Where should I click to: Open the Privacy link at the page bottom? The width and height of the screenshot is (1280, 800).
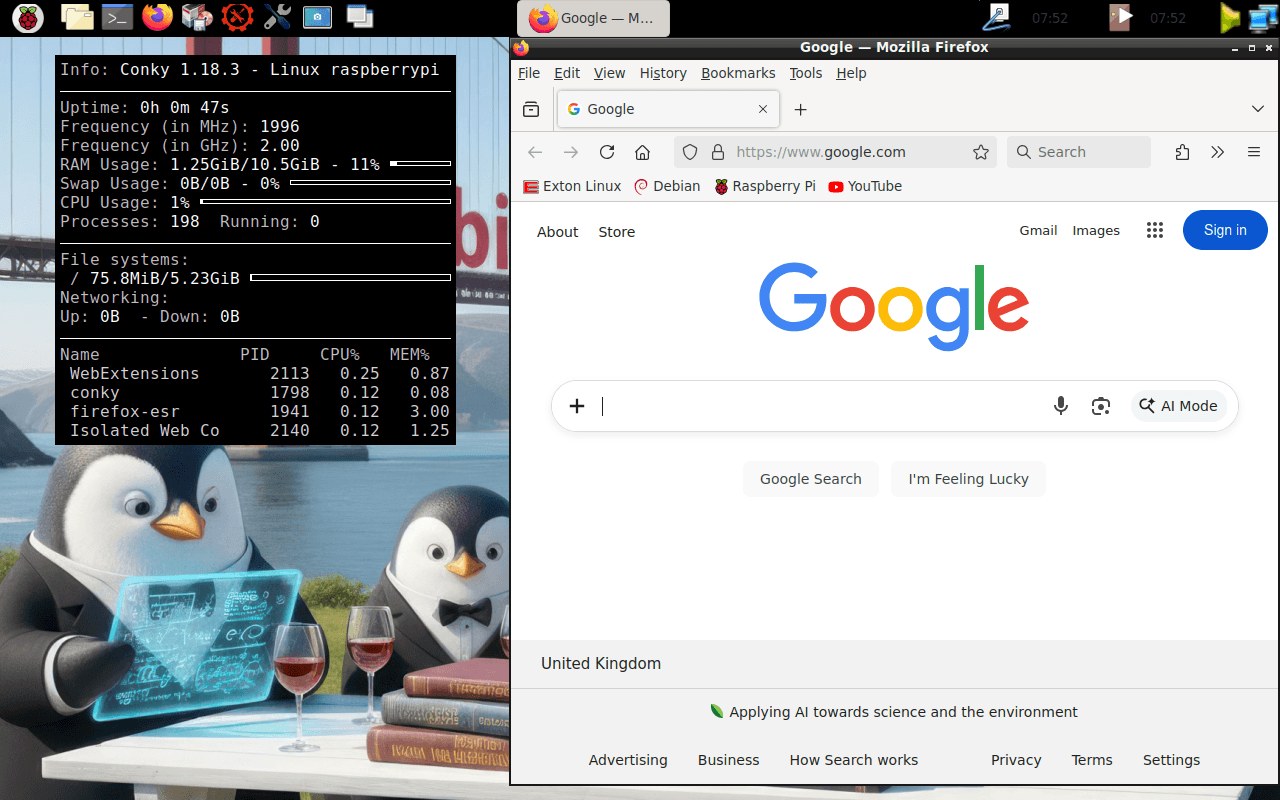tap(1016, 760)
